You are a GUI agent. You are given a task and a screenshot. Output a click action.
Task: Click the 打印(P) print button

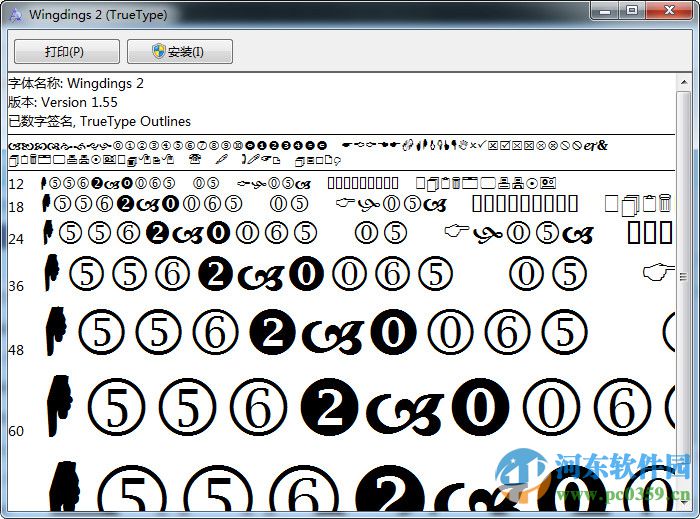[67, 51]
